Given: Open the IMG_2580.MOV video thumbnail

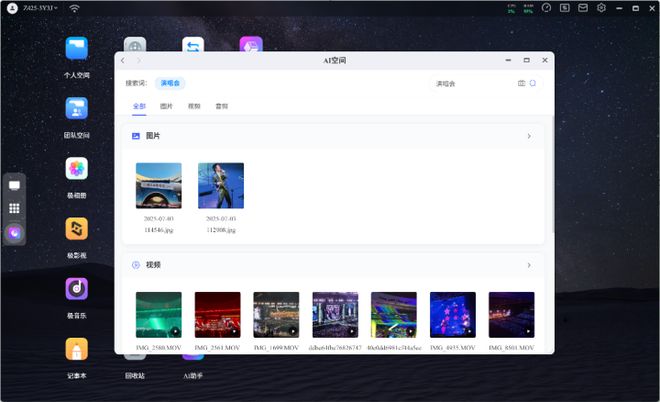Looking at the screenshot, I should click(x=159, y=314).
